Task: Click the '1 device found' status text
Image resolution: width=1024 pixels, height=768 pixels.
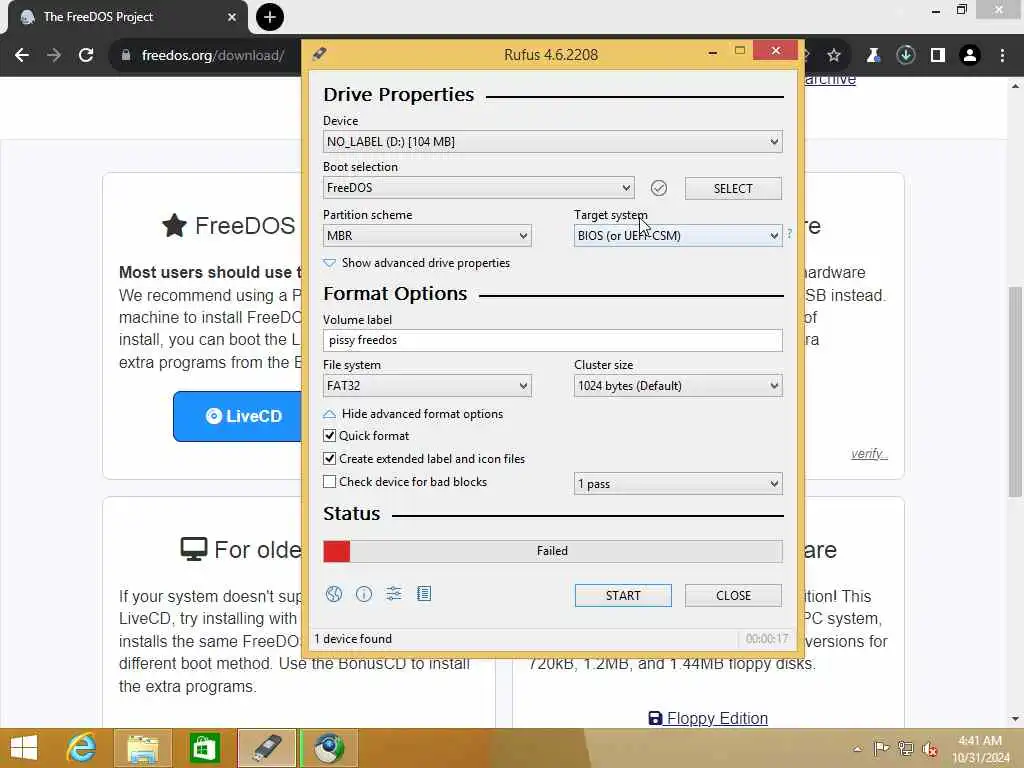Action: click(x=353, y=639)
